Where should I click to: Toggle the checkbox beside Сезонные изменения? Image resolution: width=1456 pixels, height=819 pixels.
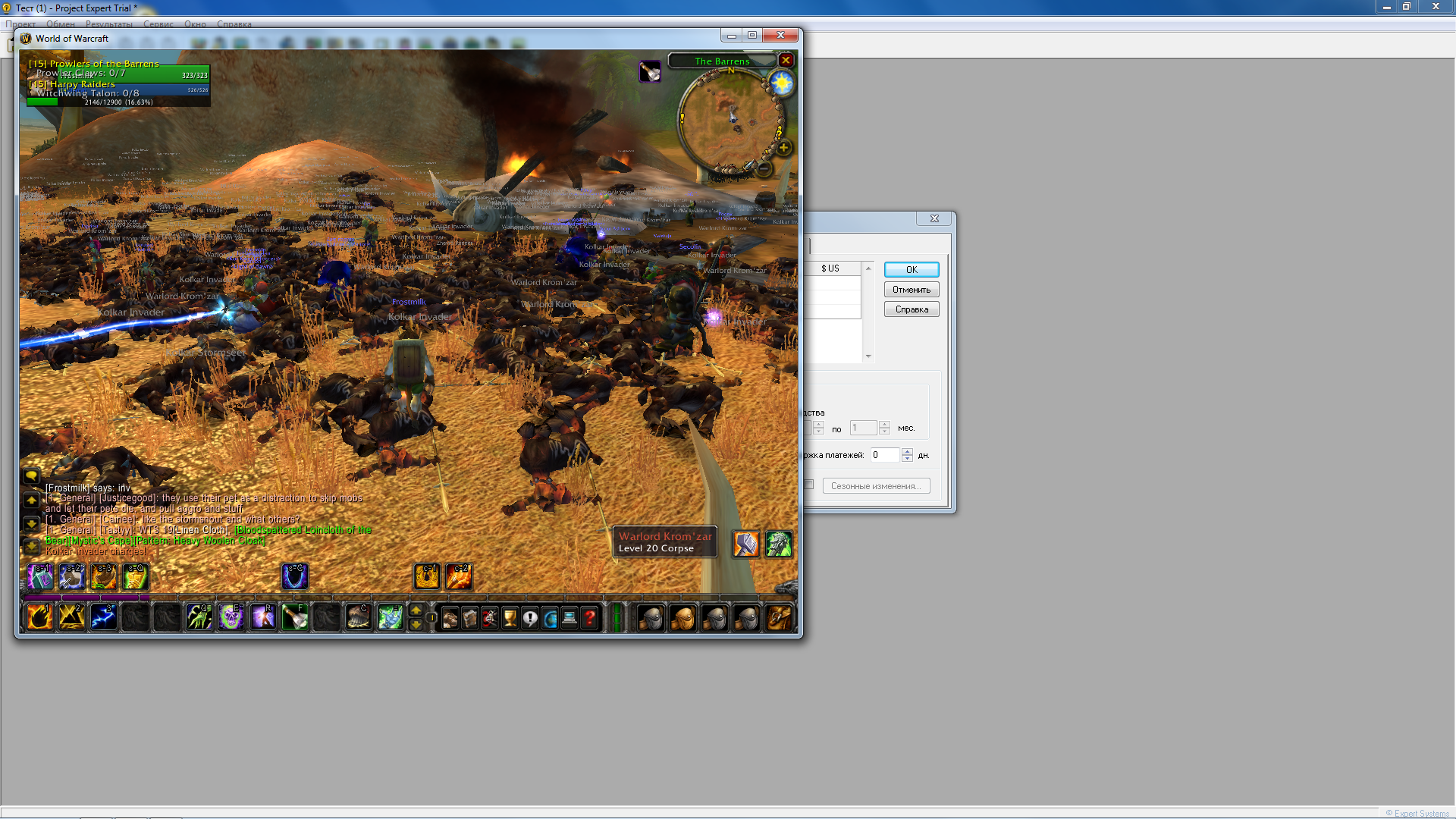[x=809, y=485]
